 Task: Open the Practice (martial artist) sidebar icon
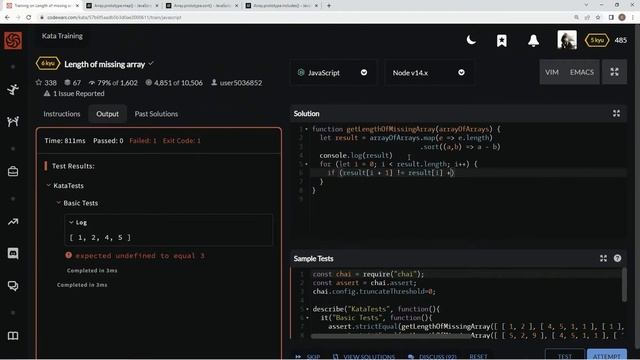tap(13, 89)
